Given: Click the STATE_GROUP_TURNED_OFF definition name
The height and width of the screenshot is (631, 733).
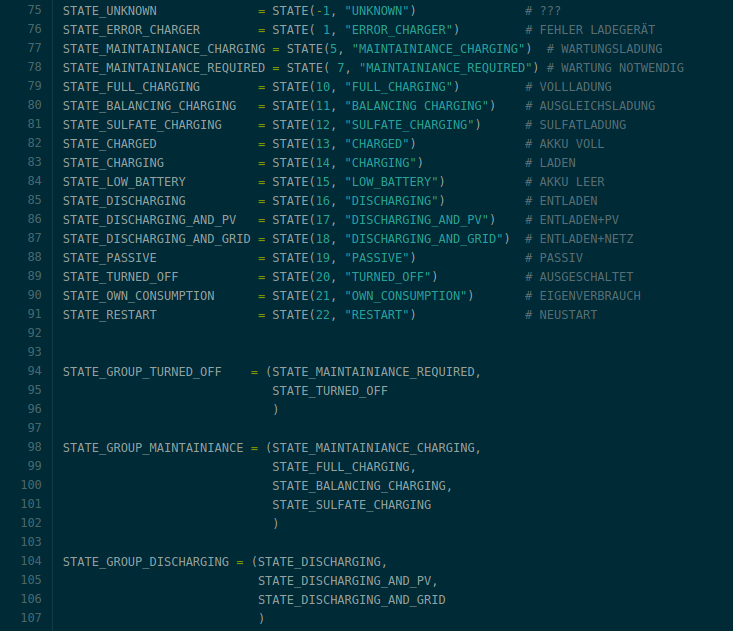Looking at the screenshot, I should point(142,372).
